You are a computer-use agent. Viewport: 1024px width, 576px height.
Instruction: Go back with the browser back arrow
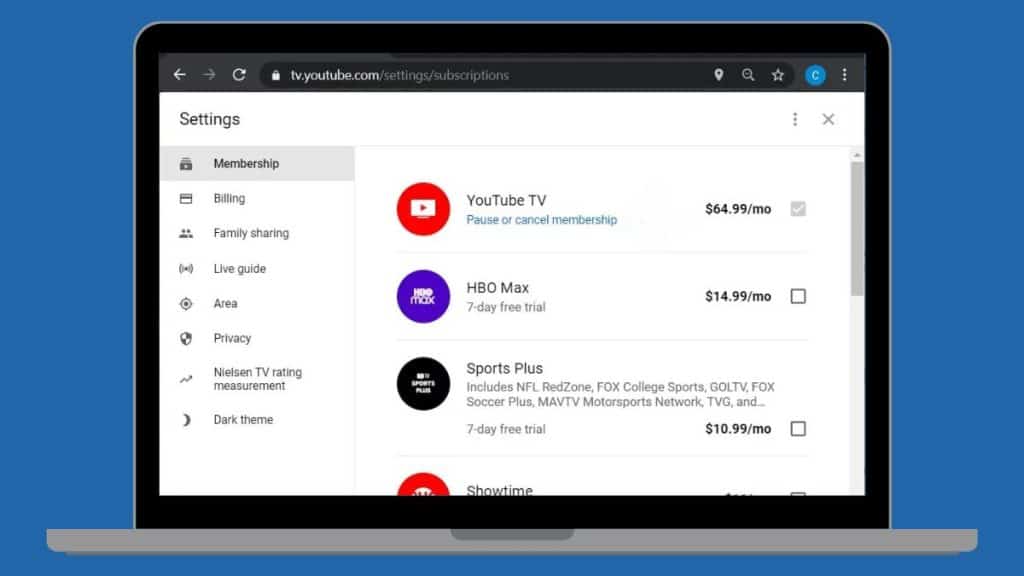click(x=180, y=75)
